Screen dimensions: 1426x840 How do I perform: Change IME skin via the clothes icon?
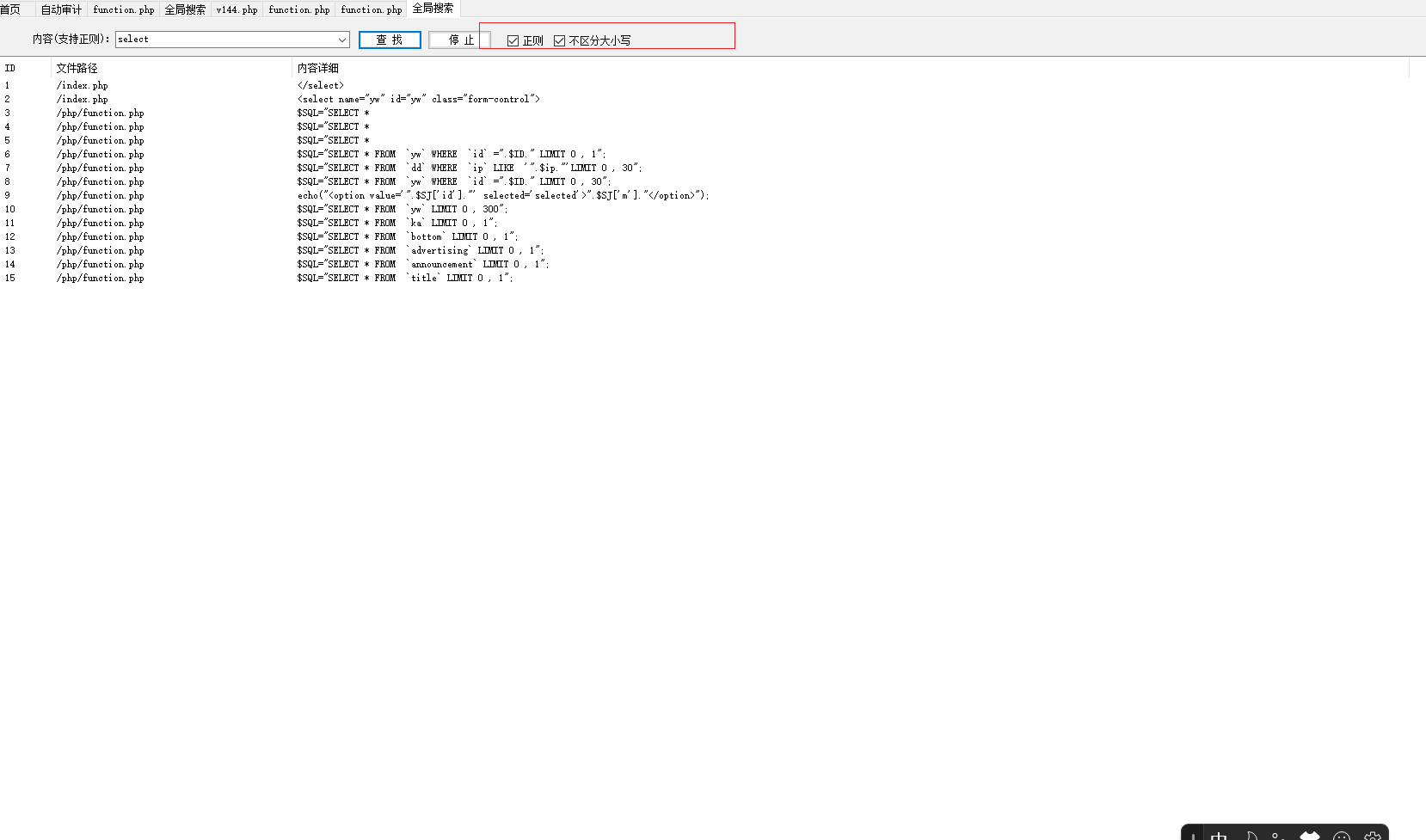tap(1310, 834)
